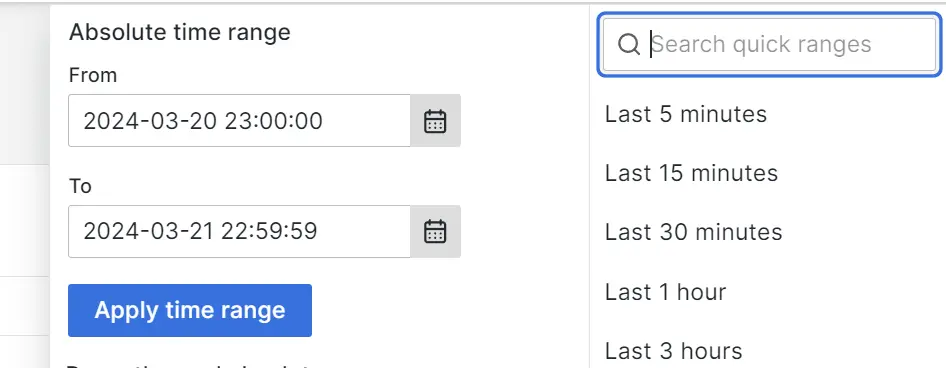Click the From label above first field
Image resolution: width=946 pixels, height=368 pixels.
[x=93, y=75]
